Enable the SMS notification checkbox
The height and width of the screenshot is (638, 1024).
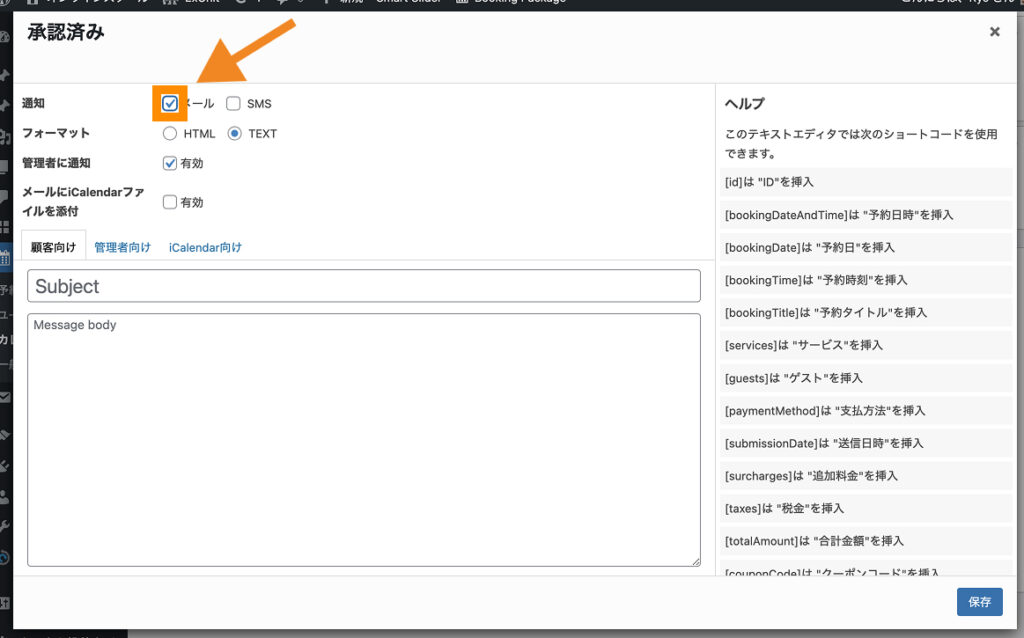[233, 103]
